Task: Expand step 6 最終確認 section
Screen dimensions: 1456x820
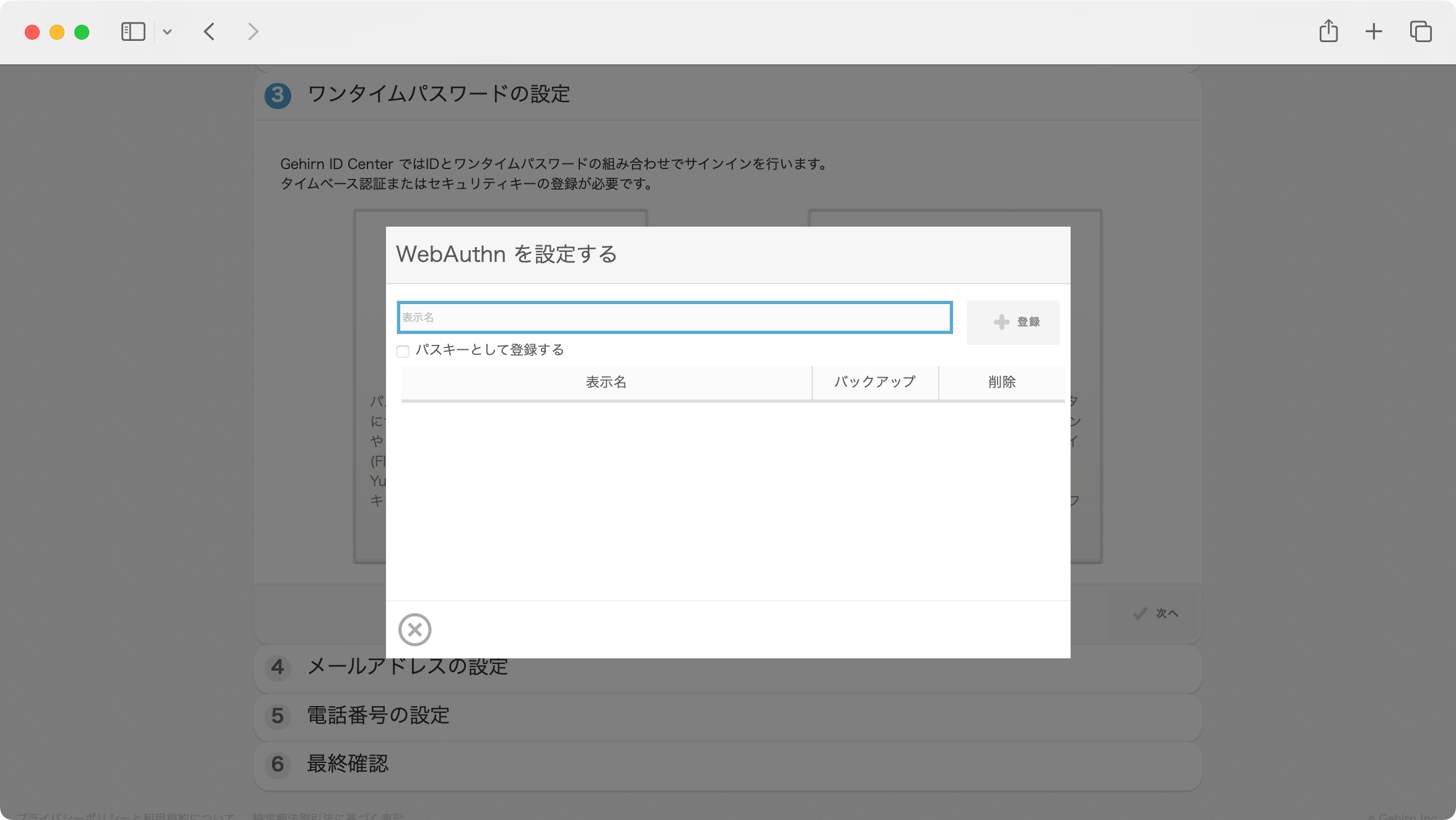Action: point(348,765)
